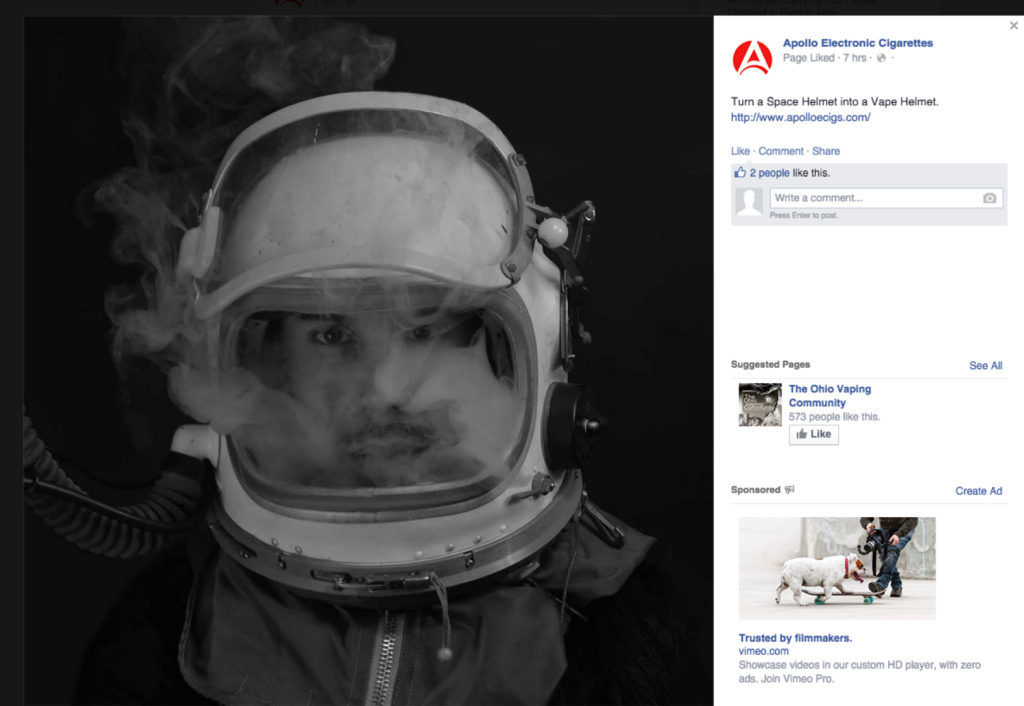Viewport: 1024px width, 706px height.
Task: Like The Ohio Vaping Community page
Action: pyautogui.click(x=814, y=434)
